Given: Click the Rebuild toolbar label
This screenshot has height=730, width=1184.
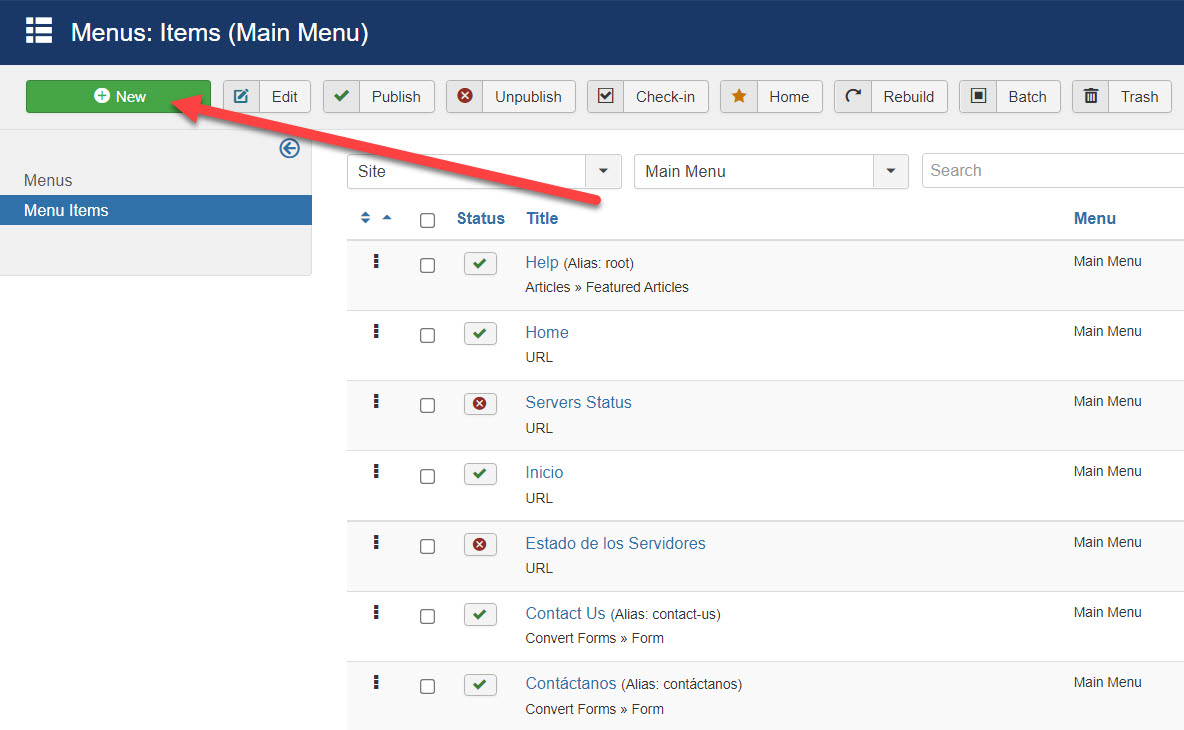Looking at the screenshot, I should pyautogui.click(x=908, y=97).
